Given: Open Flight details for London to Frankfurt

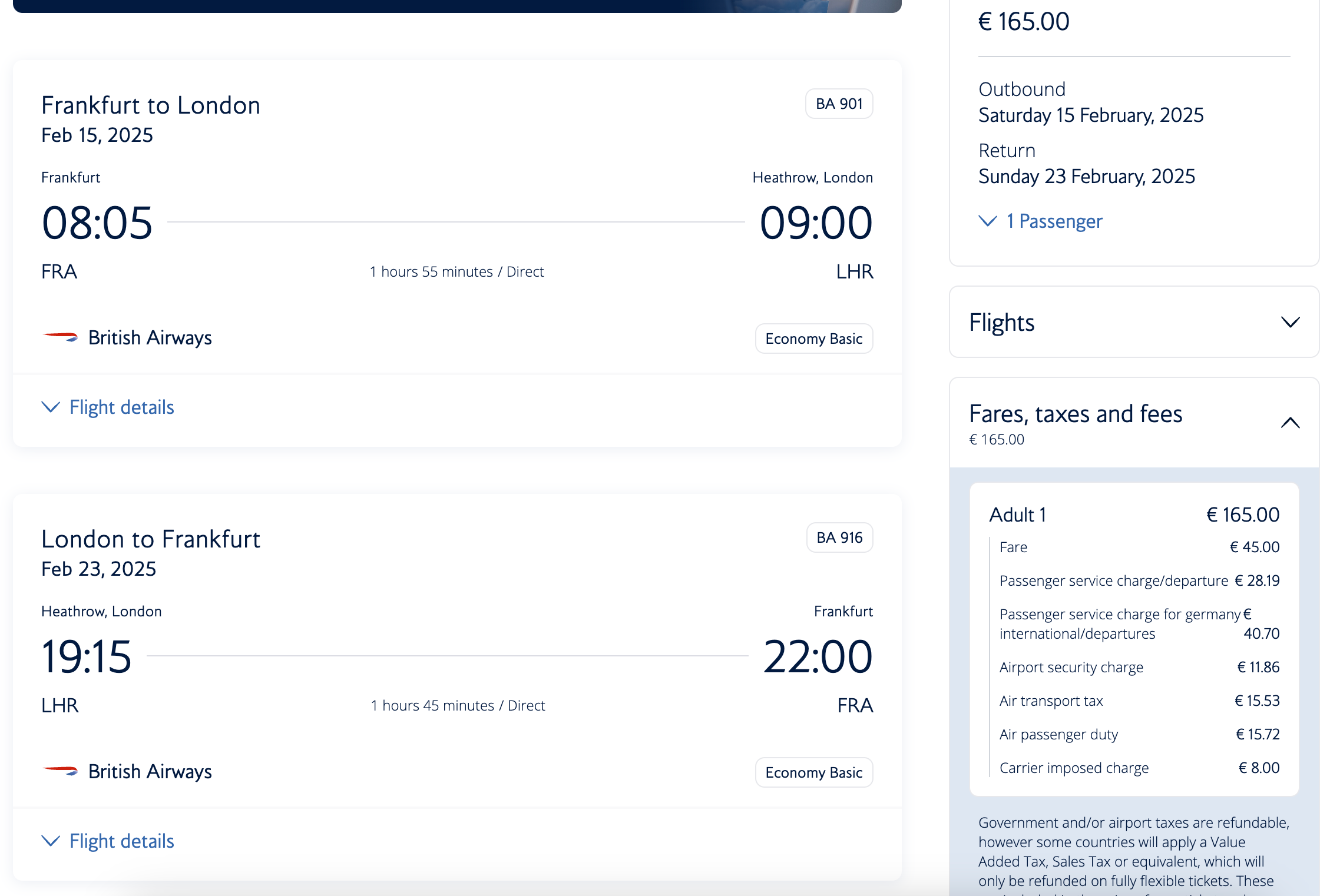Looking at the screenshot, I should pos(121,841).
